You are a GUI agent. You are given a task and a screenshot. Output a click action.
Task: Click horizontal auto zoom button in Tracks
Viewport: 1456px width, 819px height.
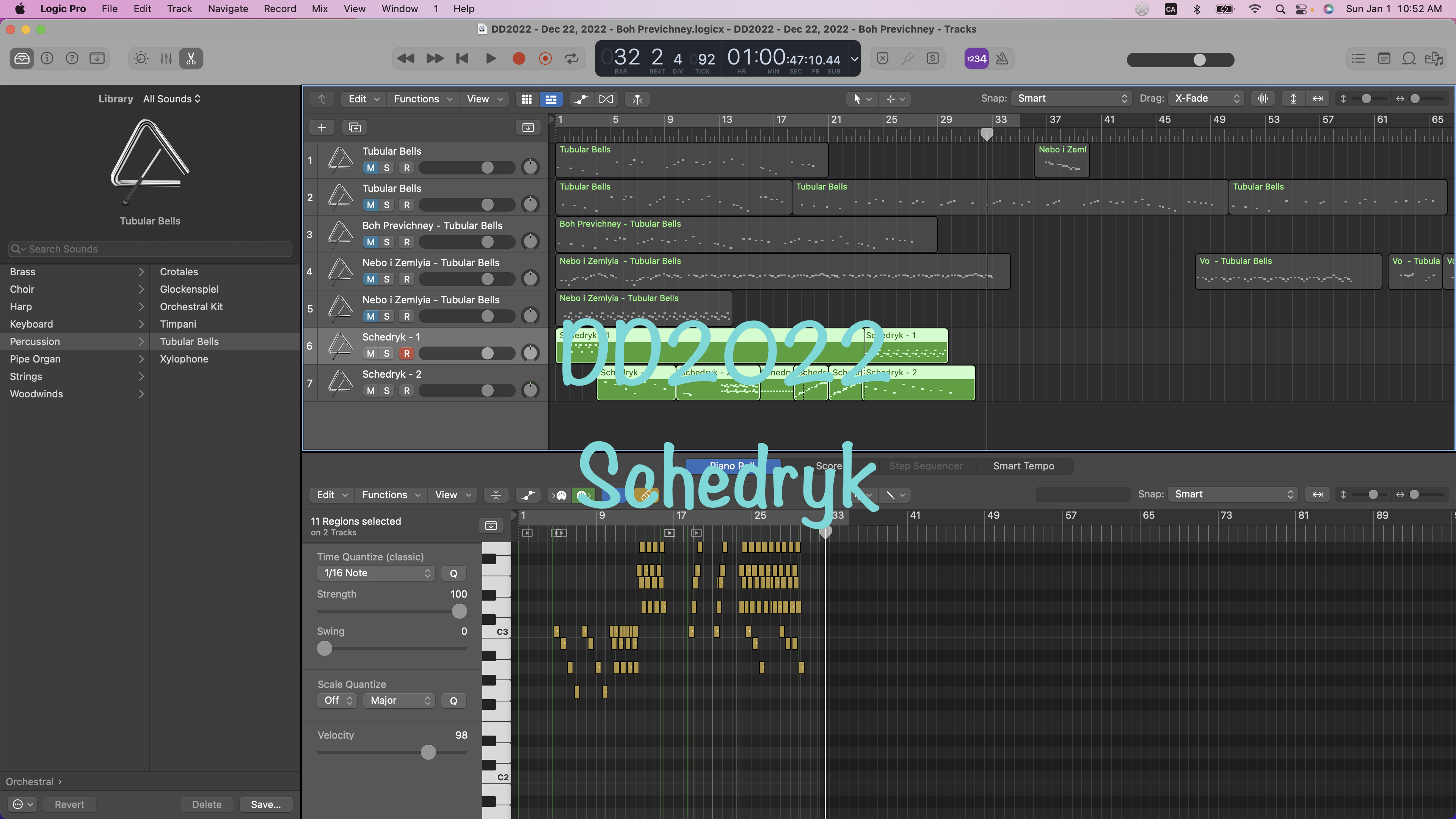tap(1318, 98)
